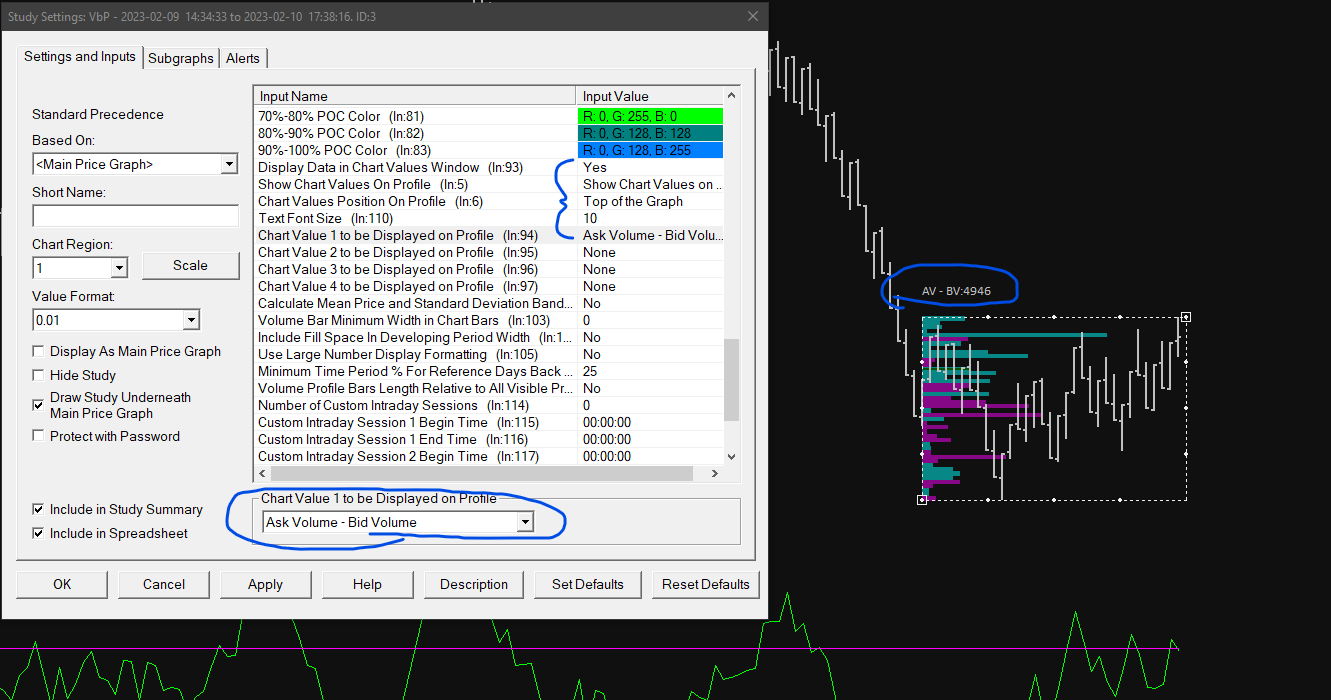Open the Alerts tab
The height and width of the screenshot is (700, 1331).
243,58
